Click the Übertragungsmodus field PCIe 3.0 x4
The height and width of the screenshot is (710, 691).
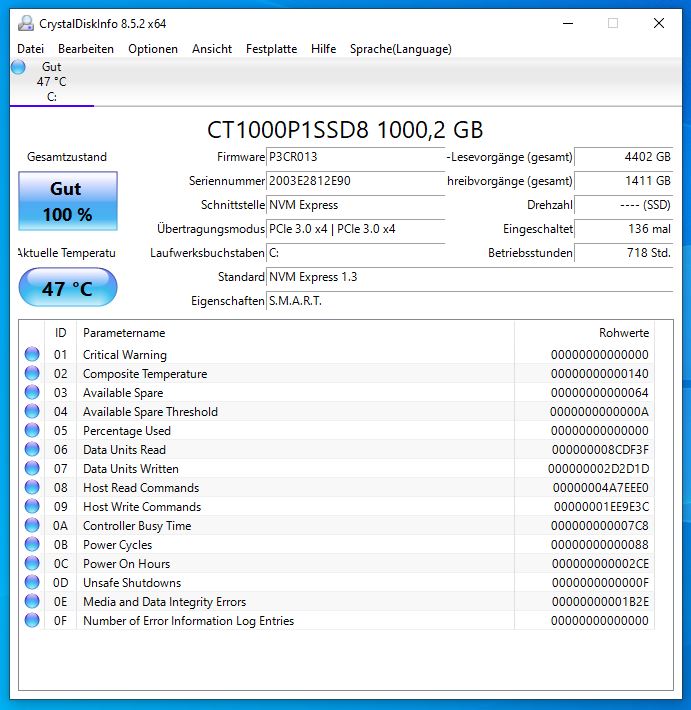(x=355, y=229)
